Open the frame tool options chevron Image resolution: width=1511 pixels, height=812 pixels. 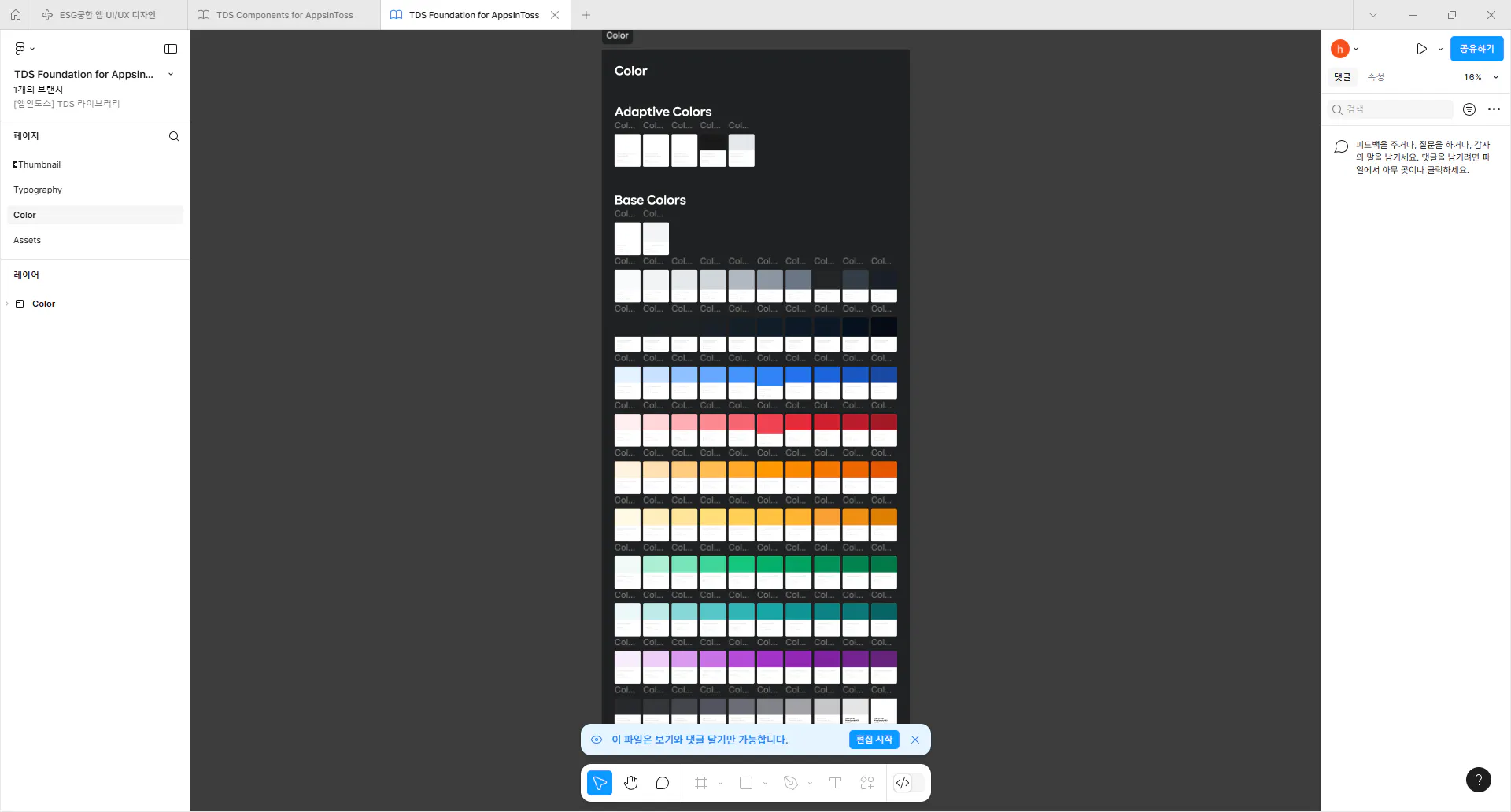(720, 783)
